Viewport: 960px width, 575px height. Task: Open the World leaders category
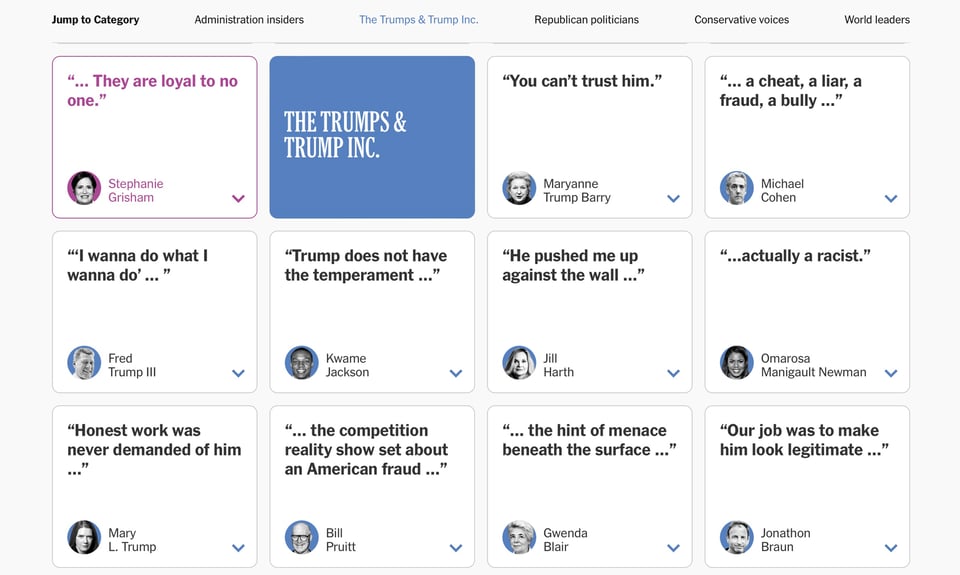(x=876, y=20)
